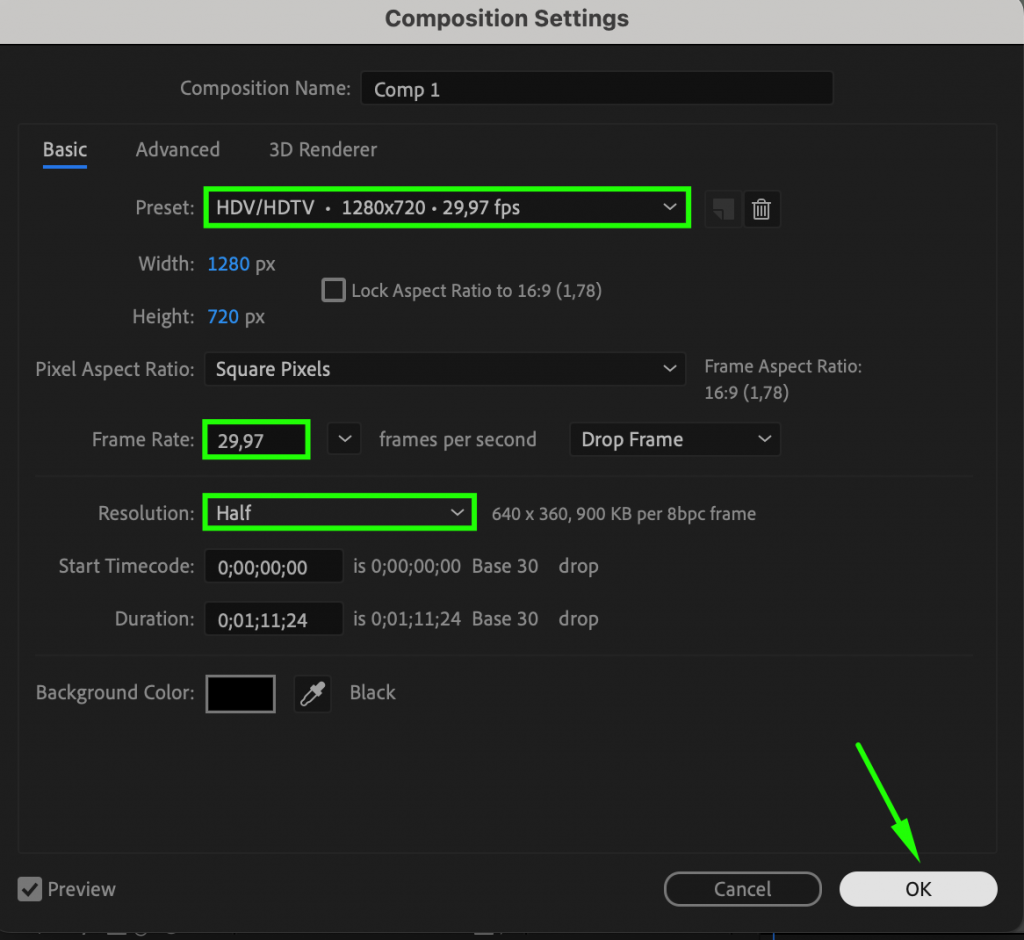The height and width of the screenshot is (940, 1024).
Task: Click the Duration field
Action: [x=273, y=618]
